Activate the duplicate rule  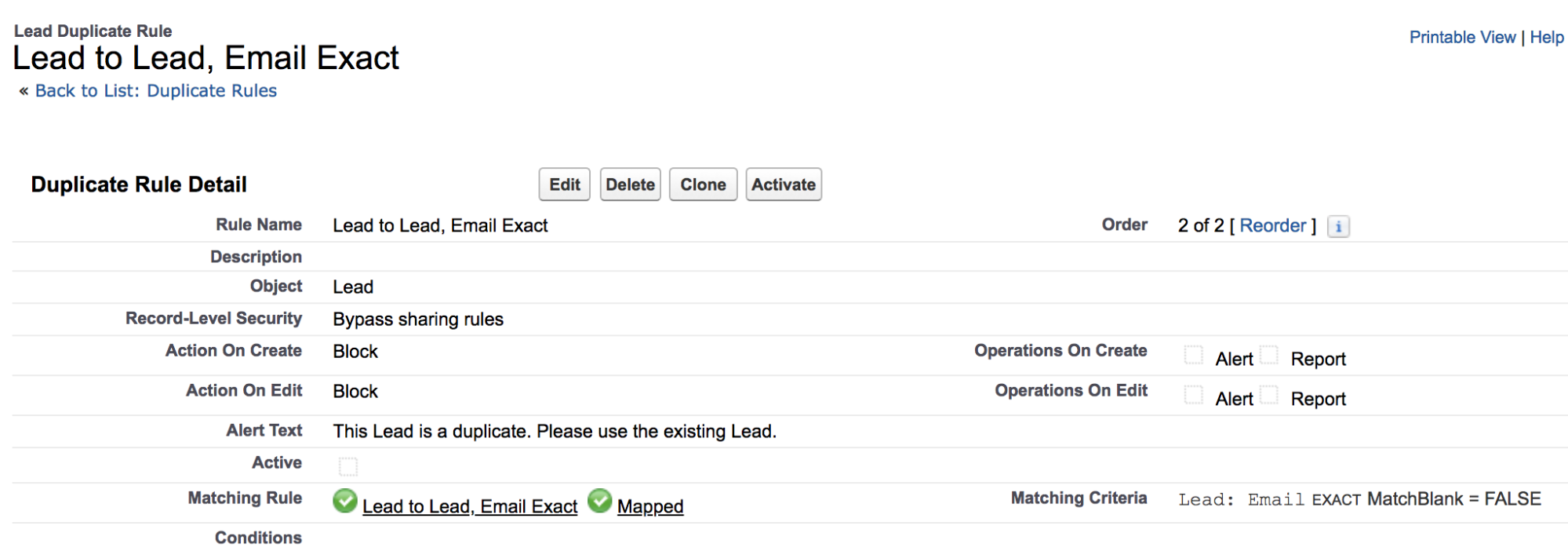[x=784, y=184]
